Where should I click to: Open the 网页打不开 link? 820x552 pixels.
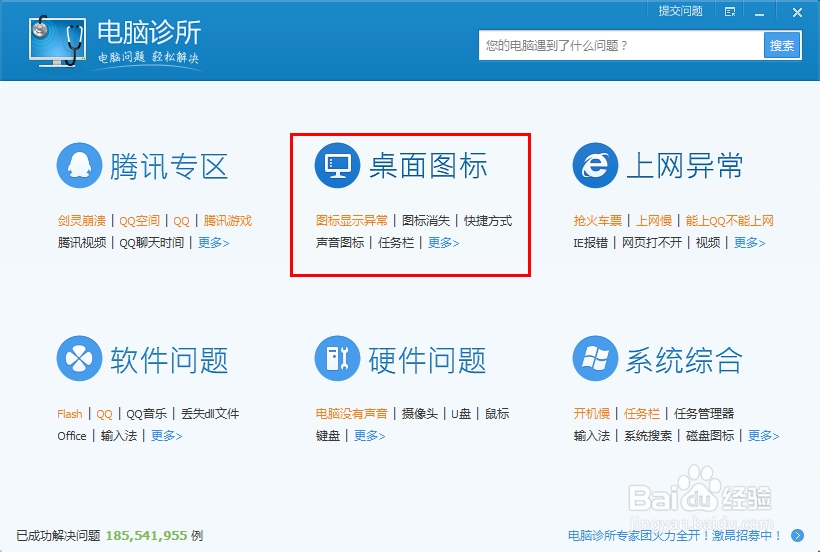(x=652, y=243)
